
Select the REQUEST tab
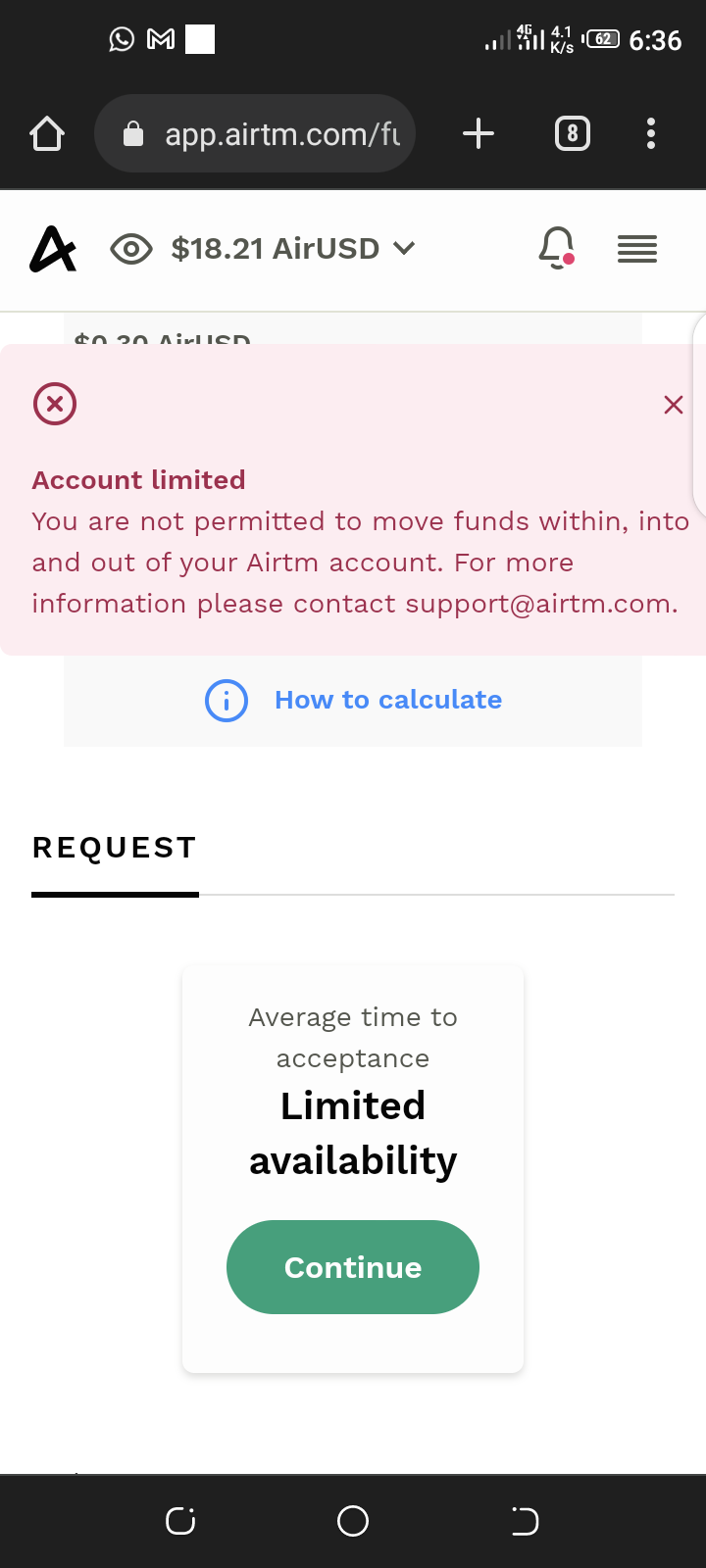[115, 849]
